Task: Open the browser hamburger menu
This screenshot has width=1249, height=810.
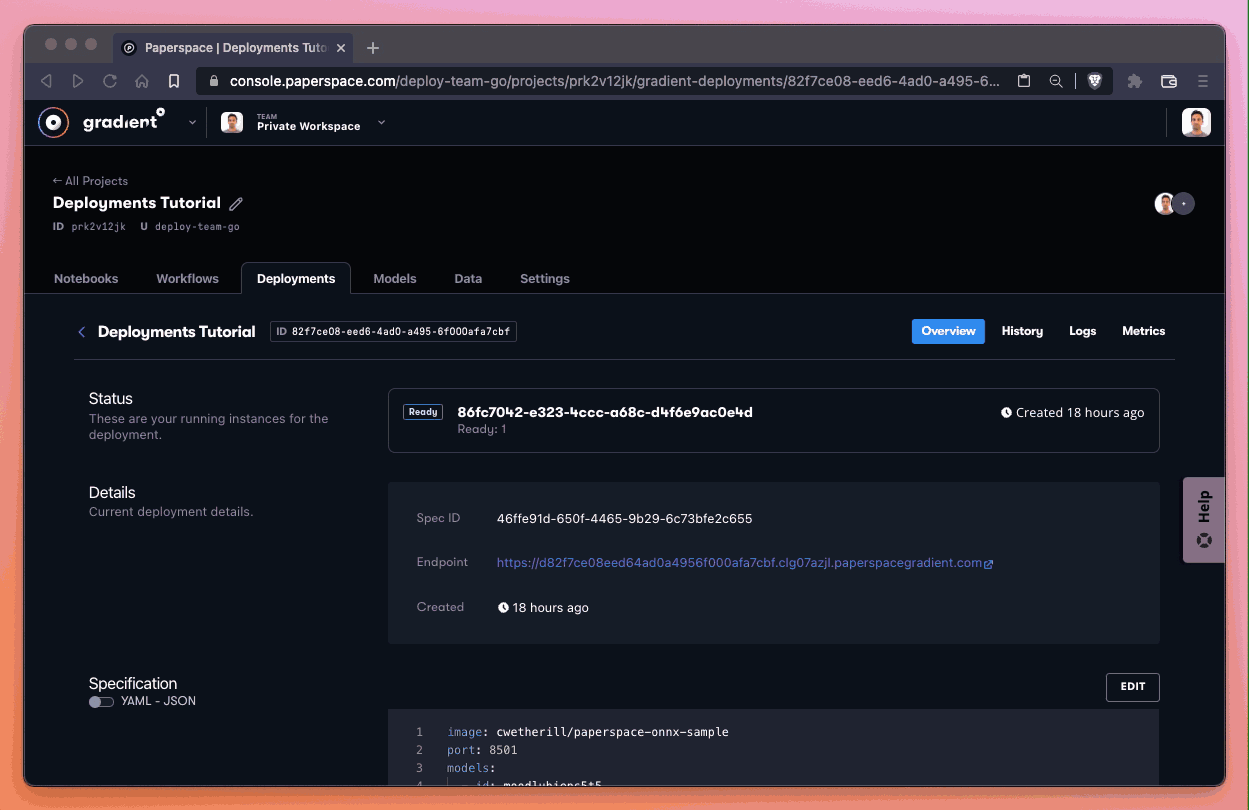Action: [x=1203, y=81]
